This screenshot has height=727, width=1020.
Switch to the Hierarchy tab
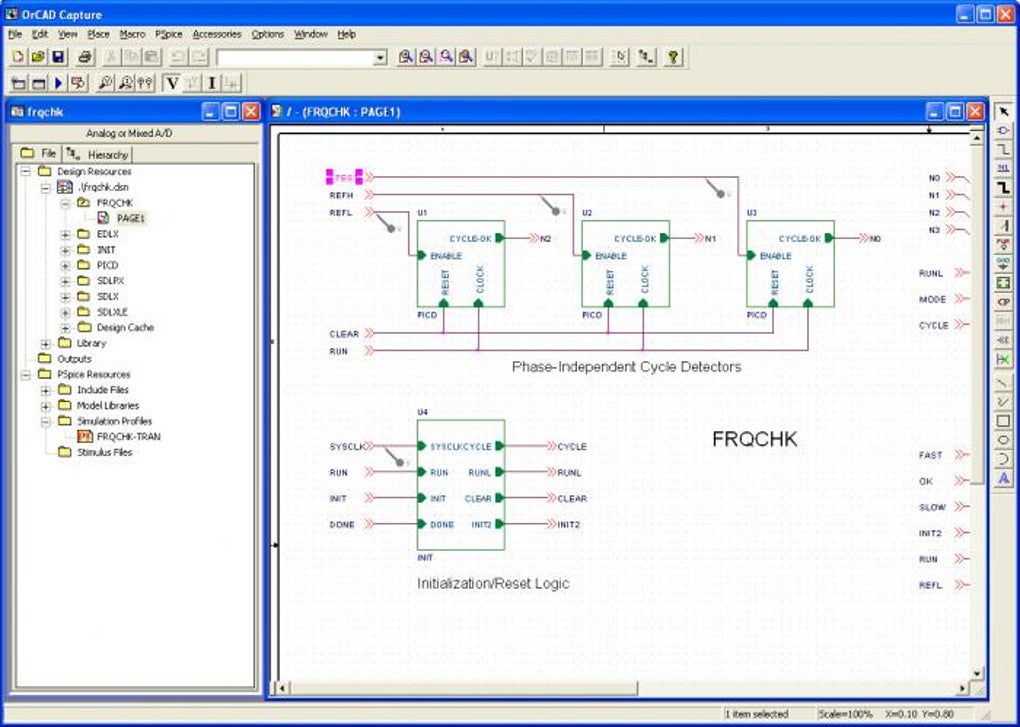pos(97,154)
